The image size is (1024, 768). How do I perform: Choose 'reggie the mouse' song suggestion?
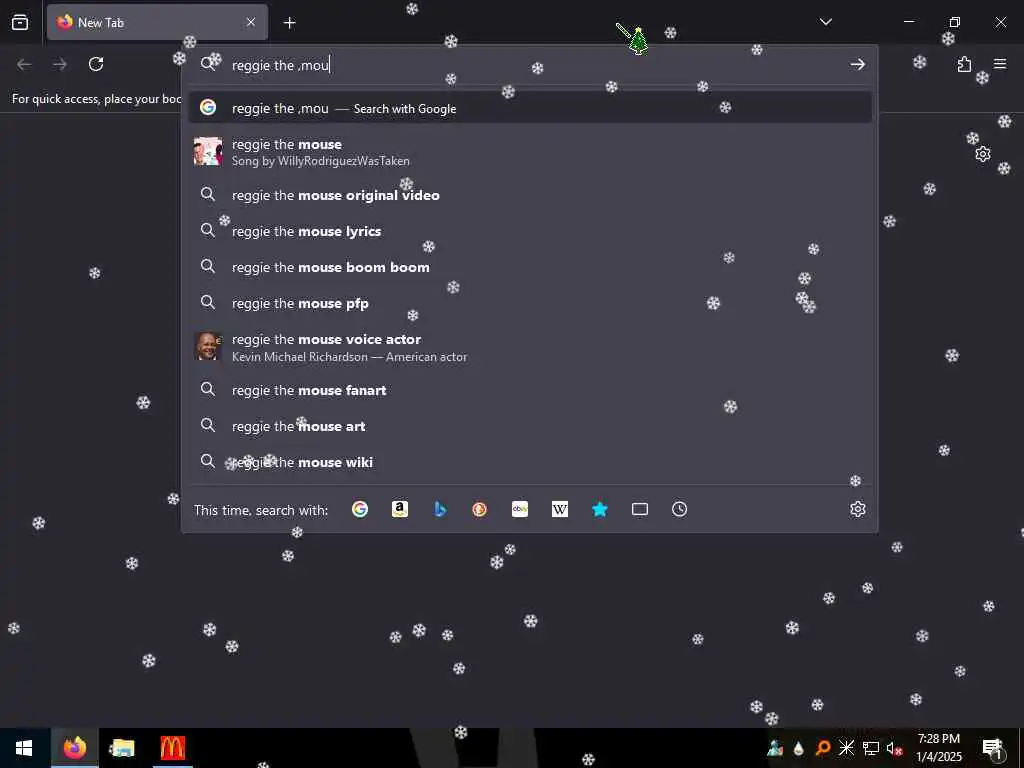530,152
